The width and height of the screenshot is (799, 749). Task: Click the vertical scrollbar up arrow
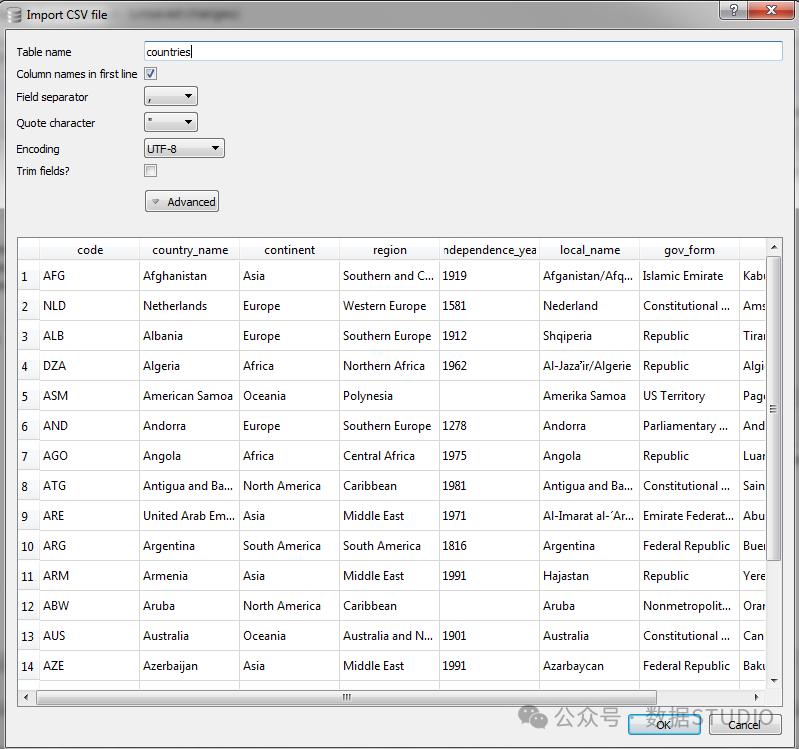coord(774,247)
